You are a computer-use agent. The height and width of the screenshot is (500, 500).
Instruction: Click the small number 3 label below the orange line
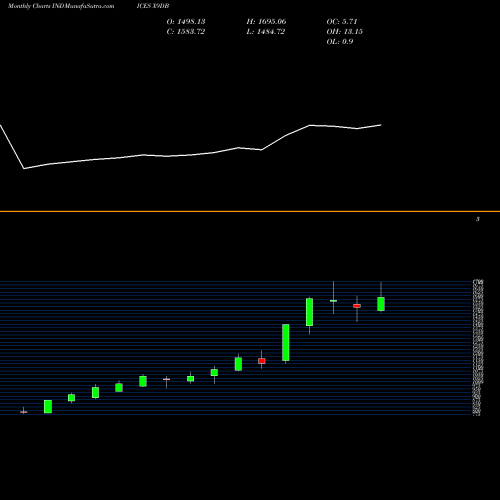coord(478,219)
